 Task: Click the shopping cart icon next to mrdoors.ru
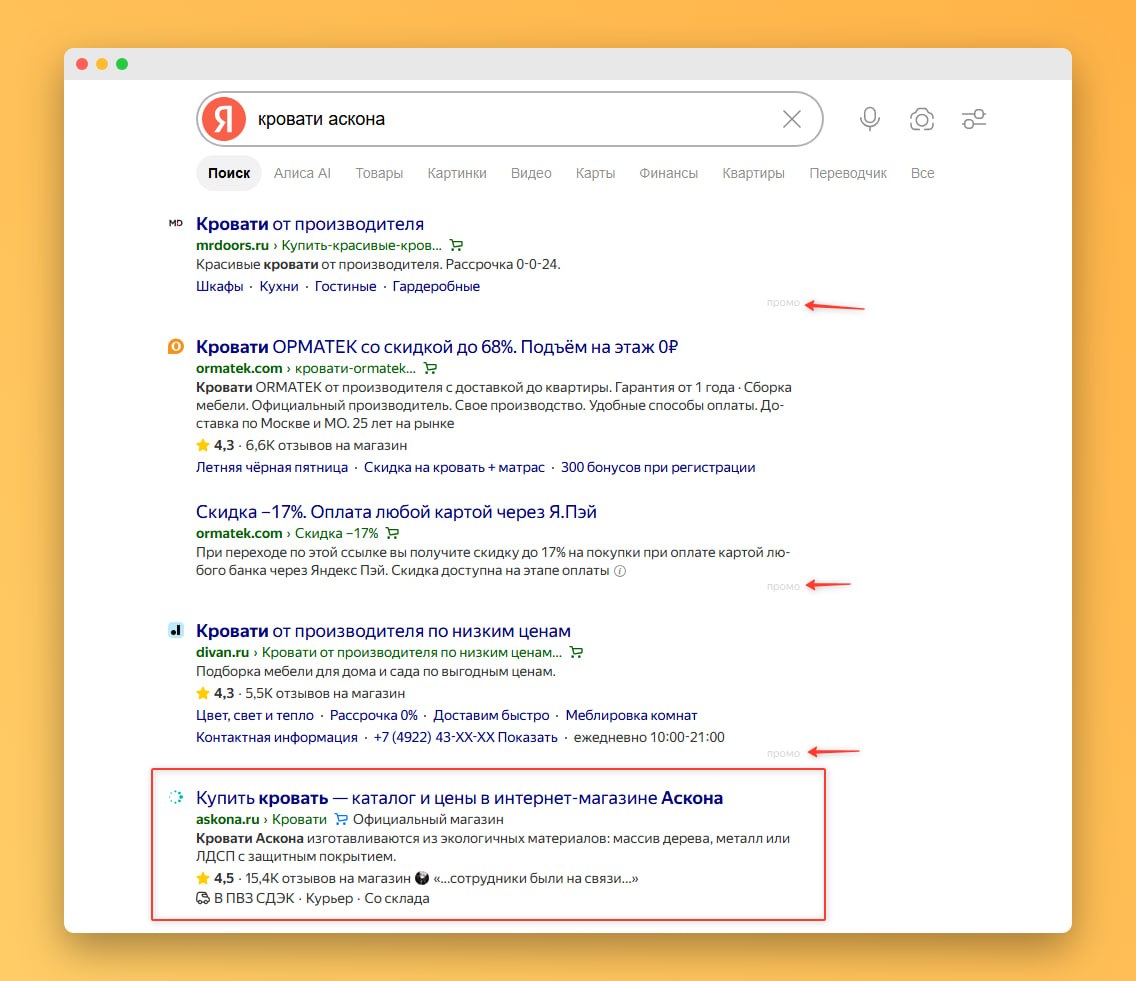(456, 245)
